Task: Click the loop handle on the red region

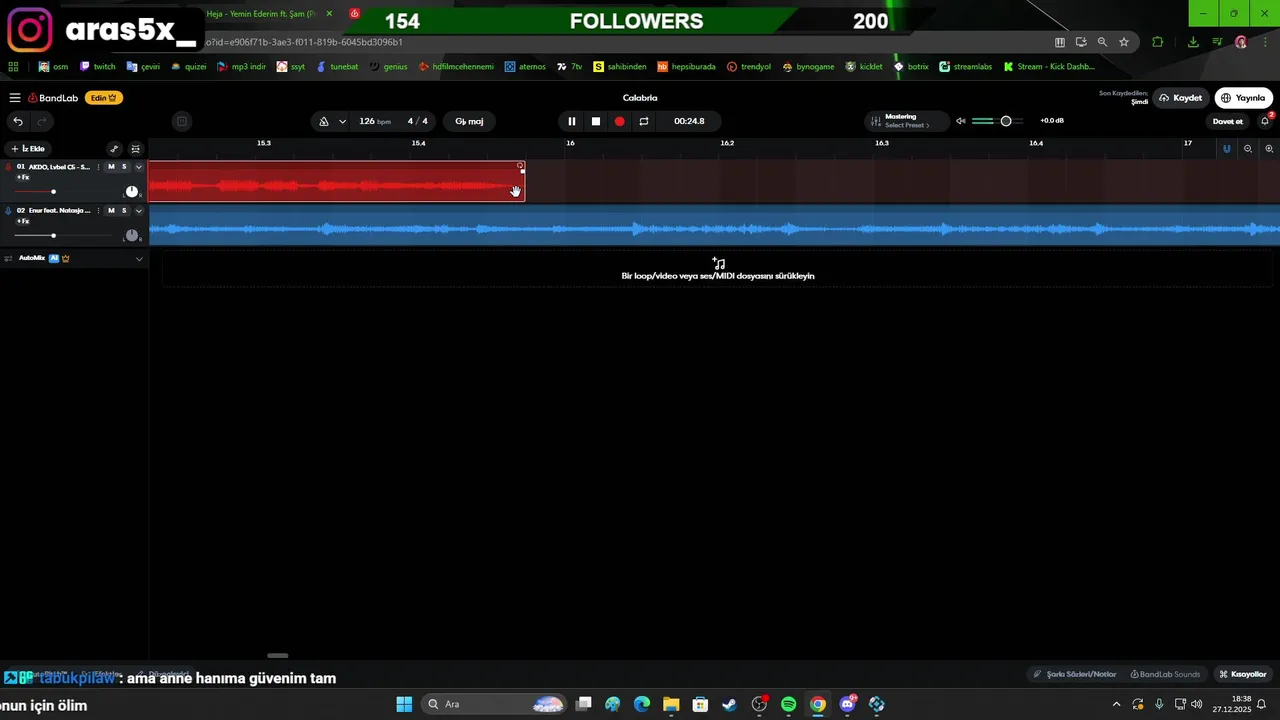Action: pos(520,165)
